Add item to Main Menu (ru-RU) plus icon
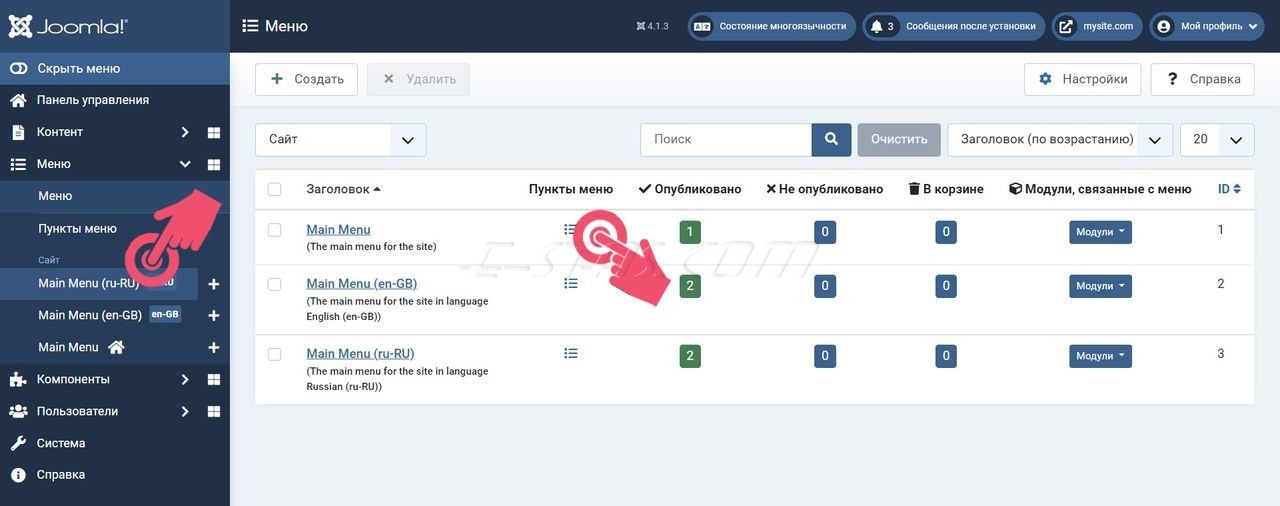This screenshot has width=1280, height=506. (213, 284)
